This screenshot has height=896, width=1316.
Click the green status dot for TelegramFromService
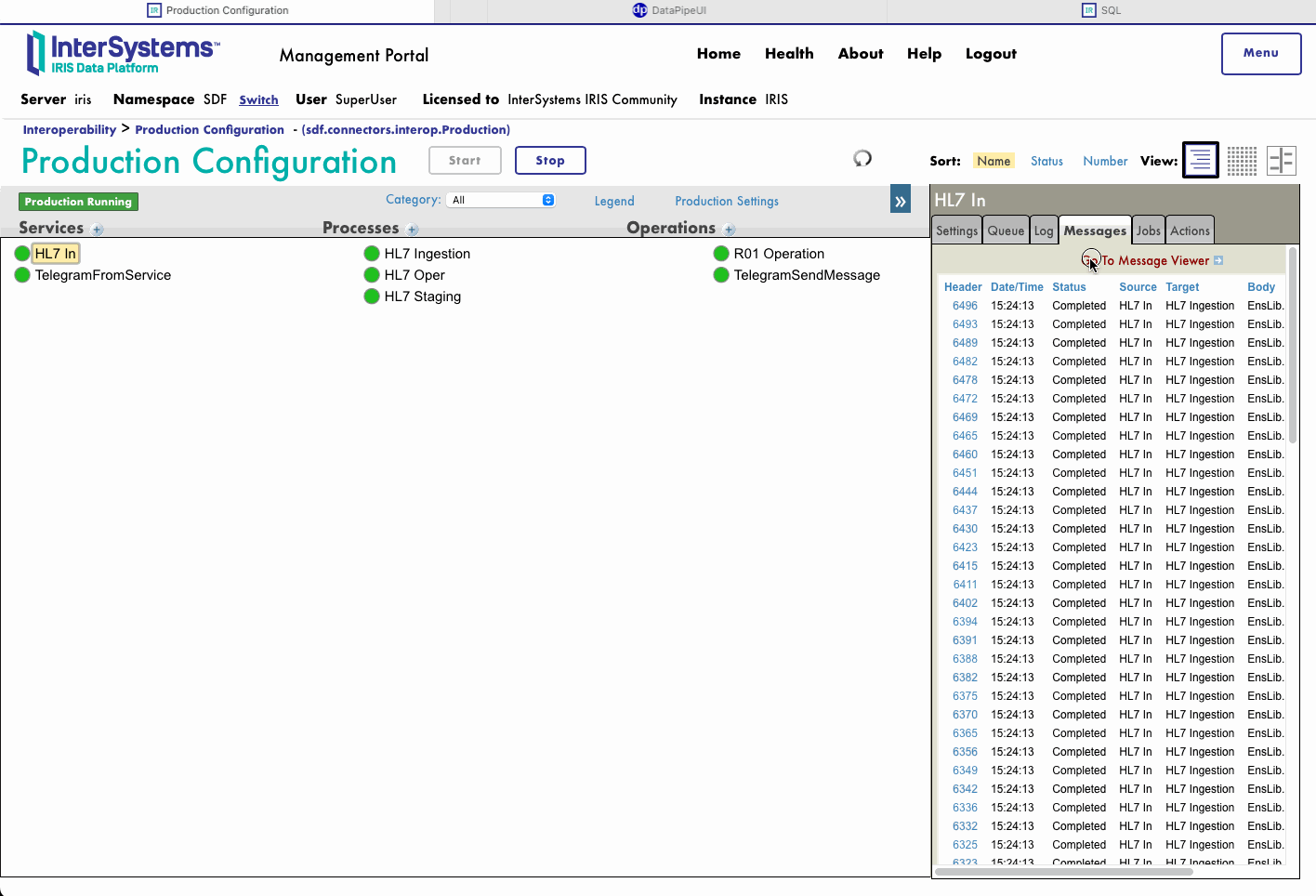[22, 275]
